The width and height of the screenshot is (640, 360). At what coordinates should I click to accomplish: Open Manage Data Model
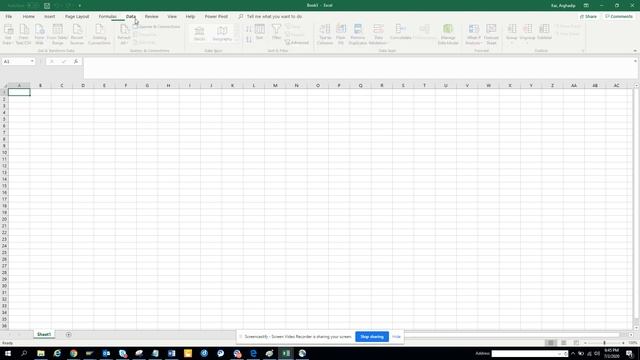[448, 34]
